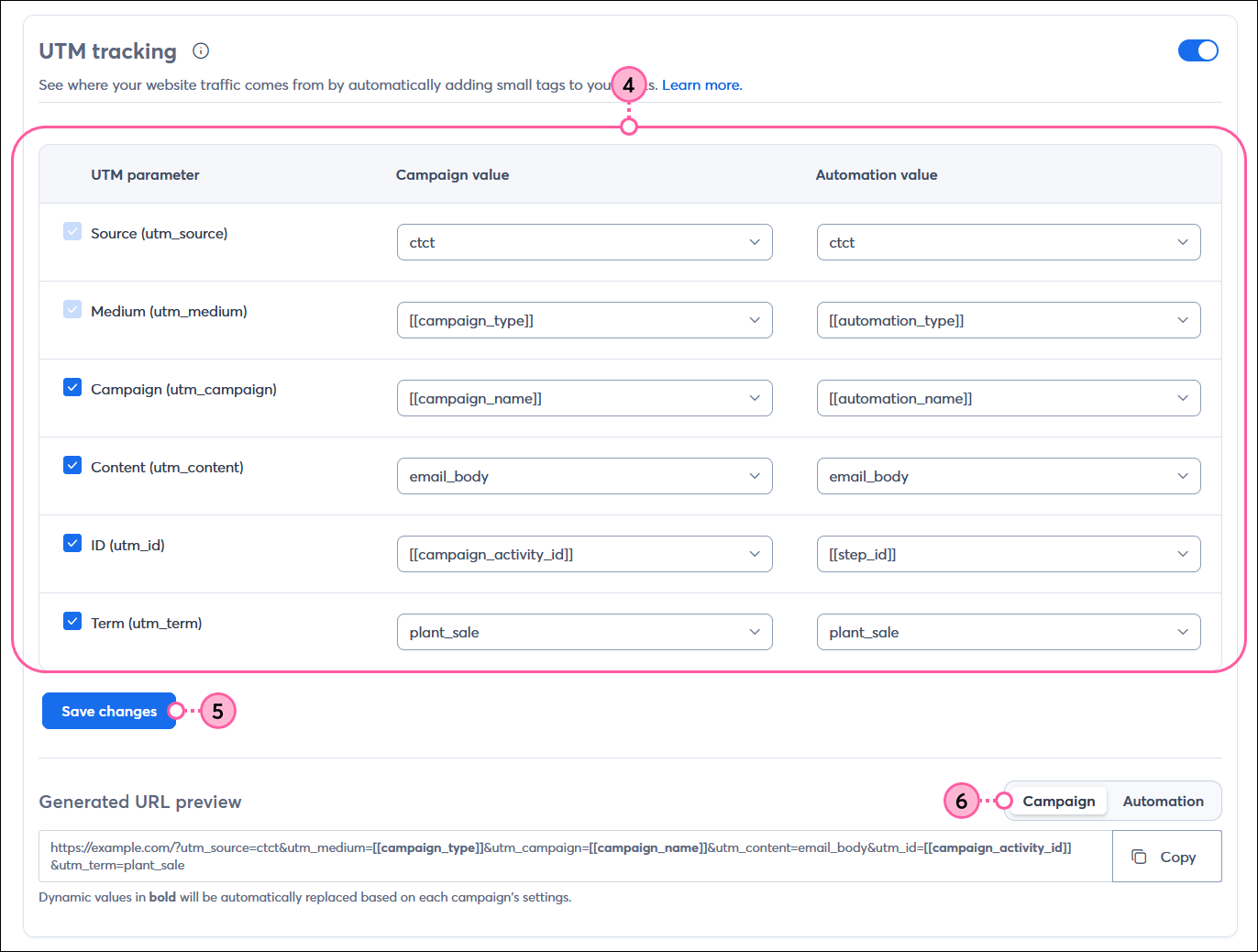
Task: Open Source automation value dropdown showing ctct
Action: tap(1008, 242)
